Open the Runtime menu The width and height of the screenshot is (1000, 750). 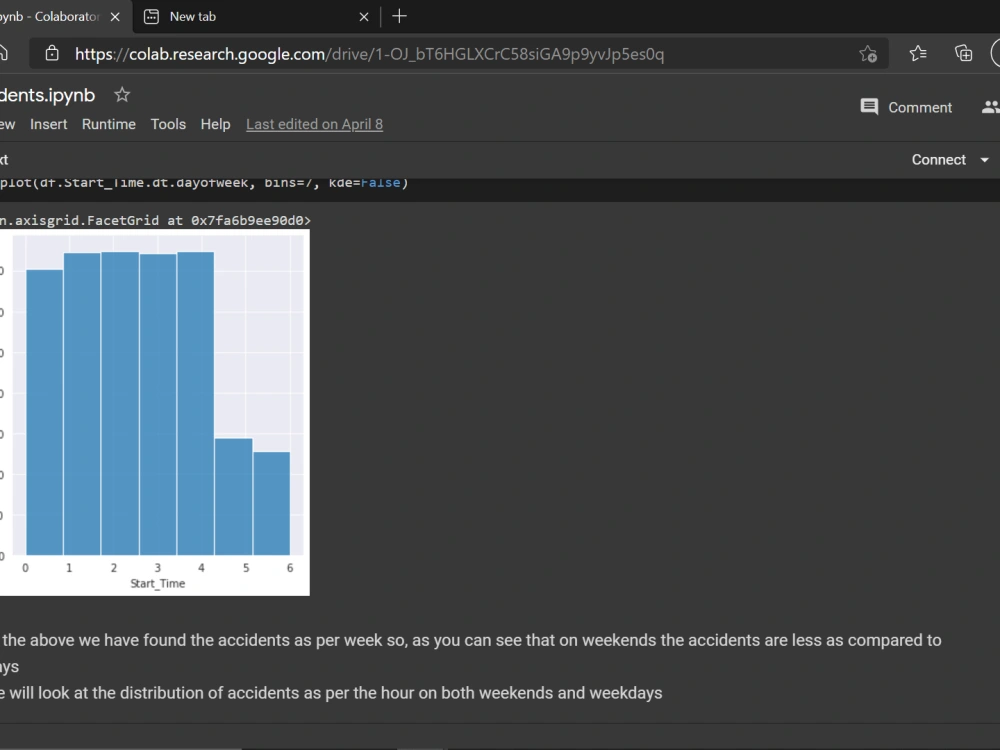click(108, 124)
